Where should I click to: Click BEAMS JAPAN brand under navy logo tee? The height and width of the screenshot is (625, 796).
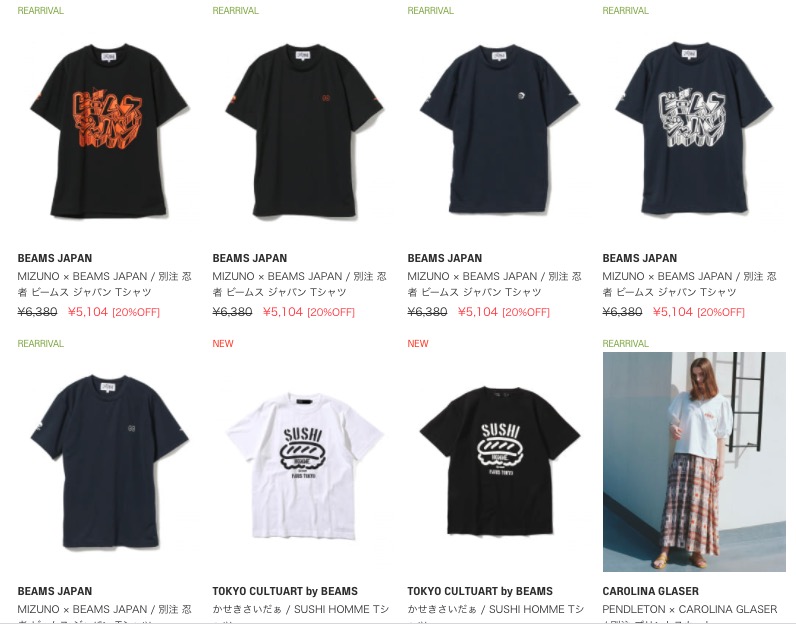(445, 258)
